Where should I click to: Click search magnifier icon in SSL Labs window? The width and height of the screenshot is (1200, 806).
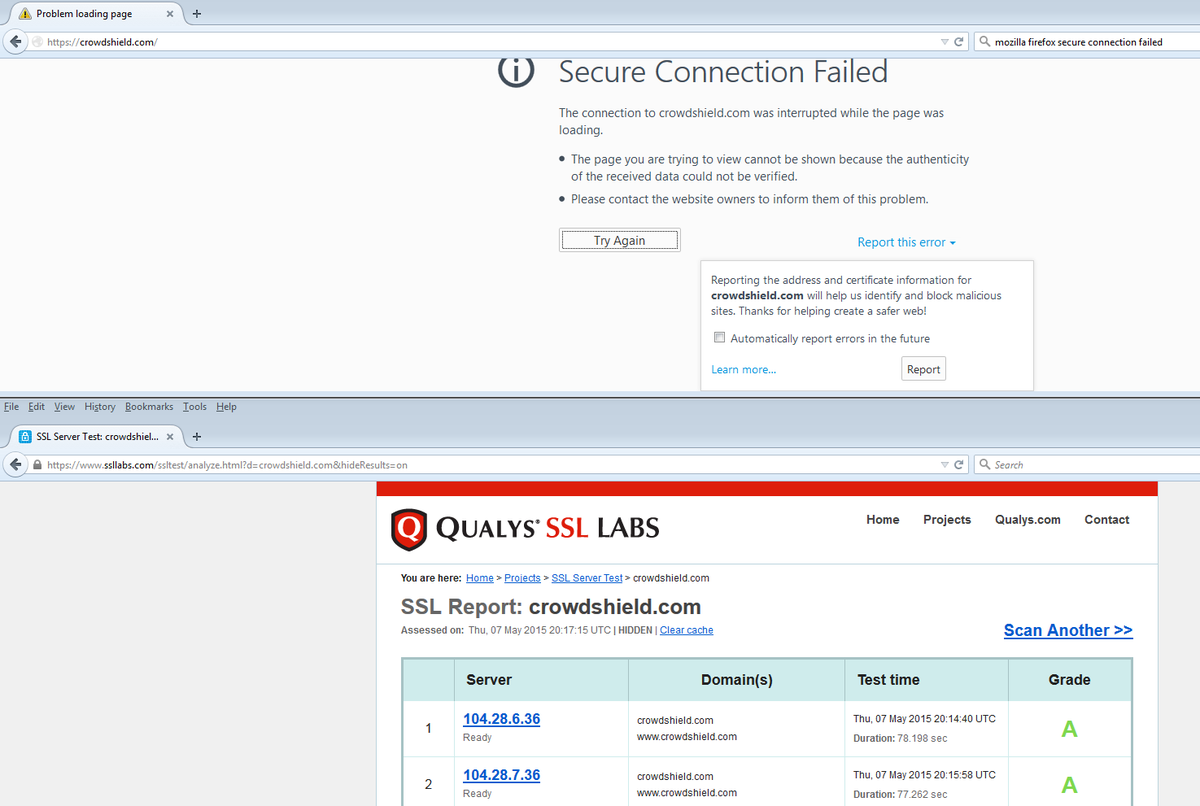tap(985, 465)
